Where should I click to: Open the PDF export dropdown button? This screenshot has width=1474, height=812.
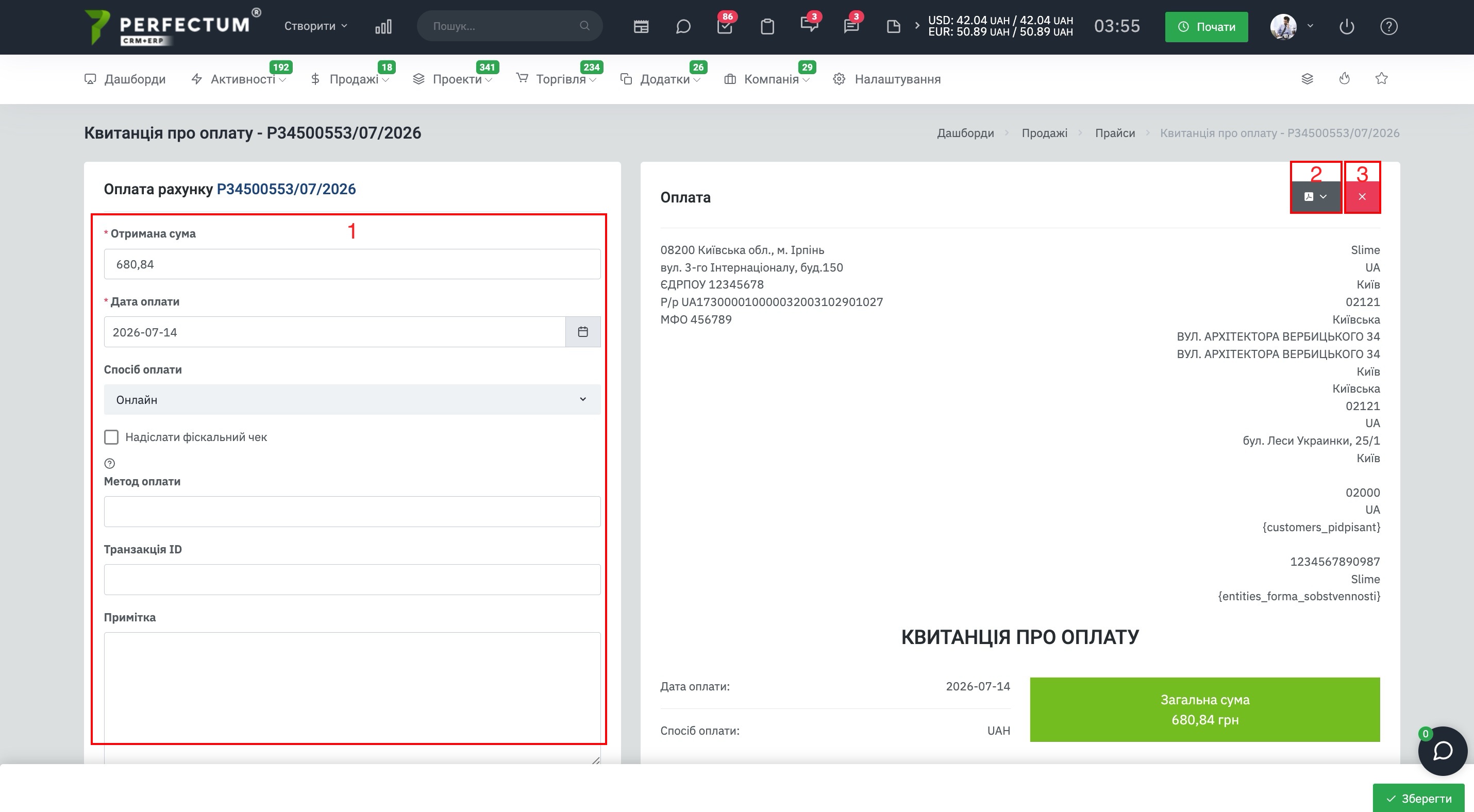(1315, 197)
